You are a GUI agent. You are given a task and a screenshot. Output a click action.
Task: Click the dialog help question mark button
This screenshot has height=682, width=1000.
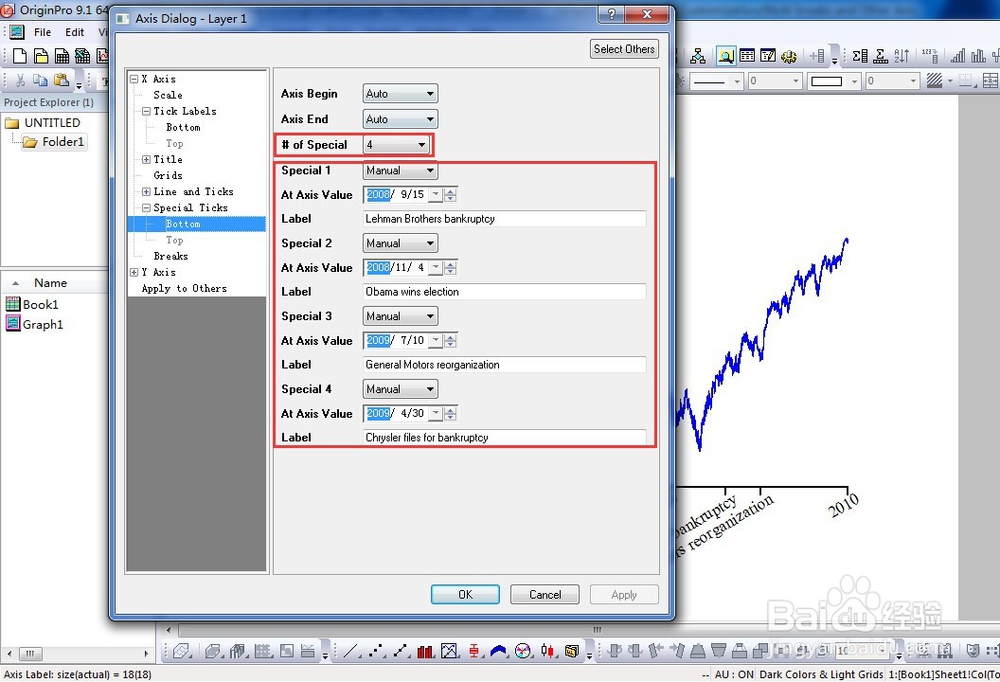pos(611,14)
